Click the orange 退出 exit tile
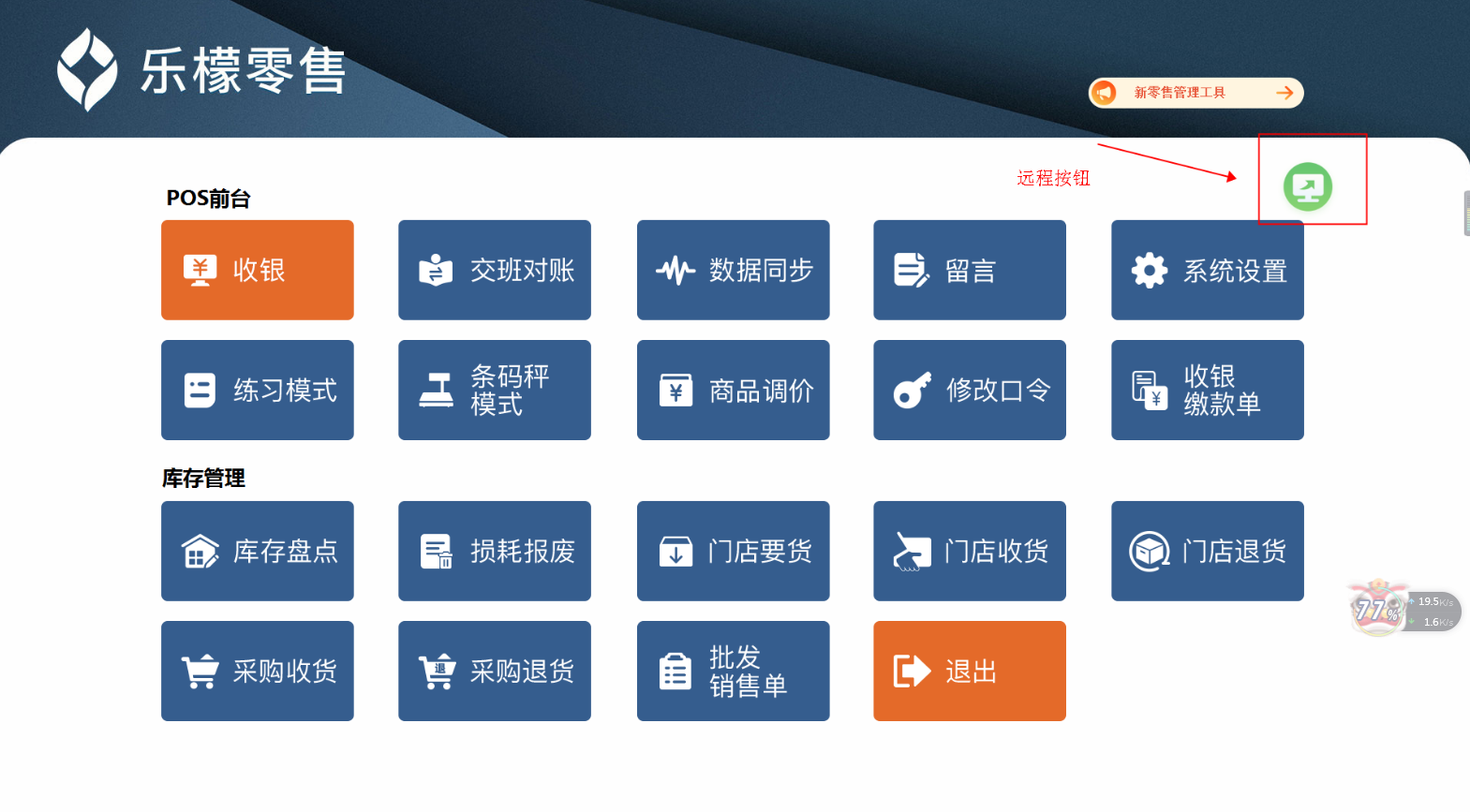This screenshot has width=1470, height=812. [970, 671]
